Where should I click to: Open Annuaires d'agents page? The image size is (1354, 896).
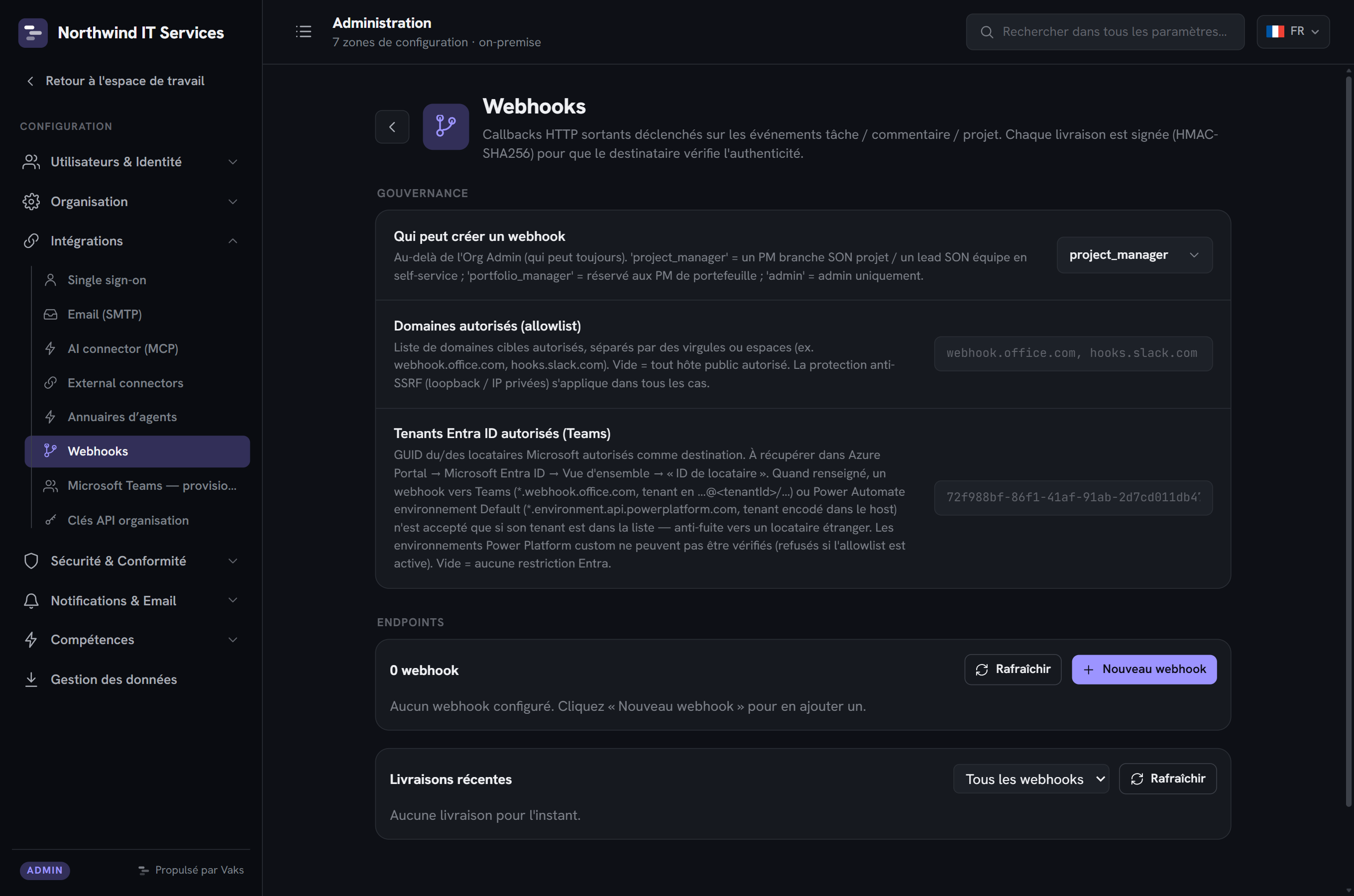pos(137,417)
